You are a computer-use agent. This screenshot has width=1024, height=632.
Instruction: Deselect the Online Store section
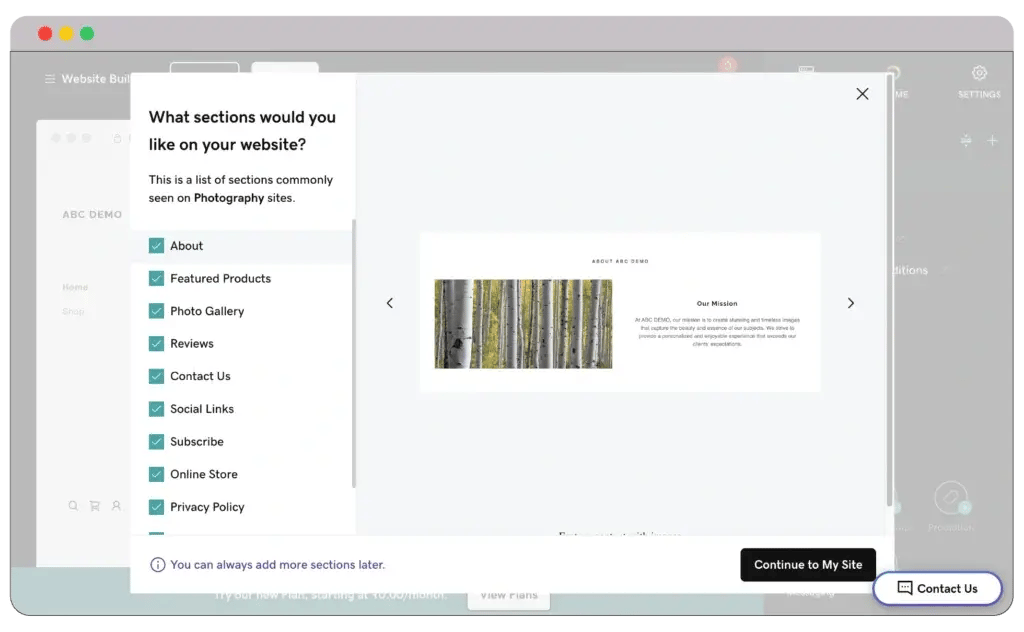(x=156, y=474)
